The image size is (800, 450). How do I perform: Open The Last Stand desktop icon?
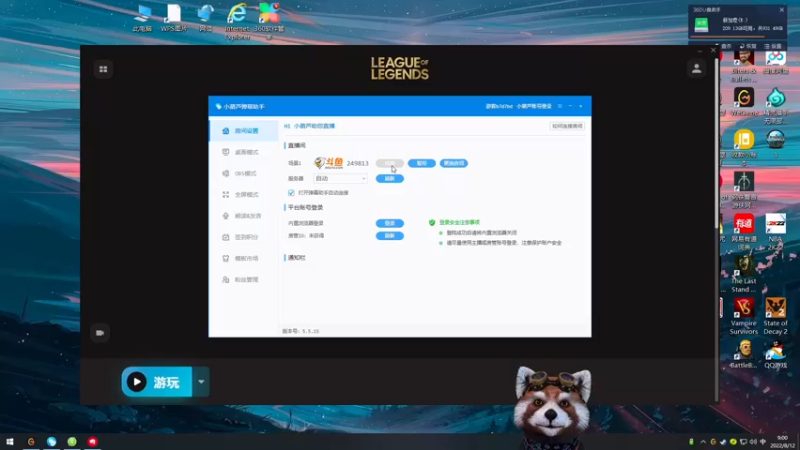point(744,274)
